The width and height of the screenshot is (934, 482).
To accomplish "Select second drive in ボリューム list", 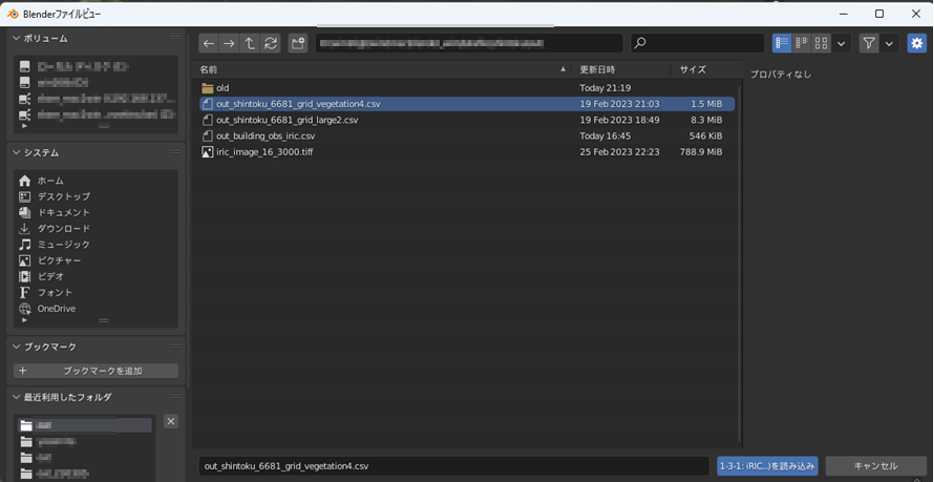I will click(x=95, y=82).
